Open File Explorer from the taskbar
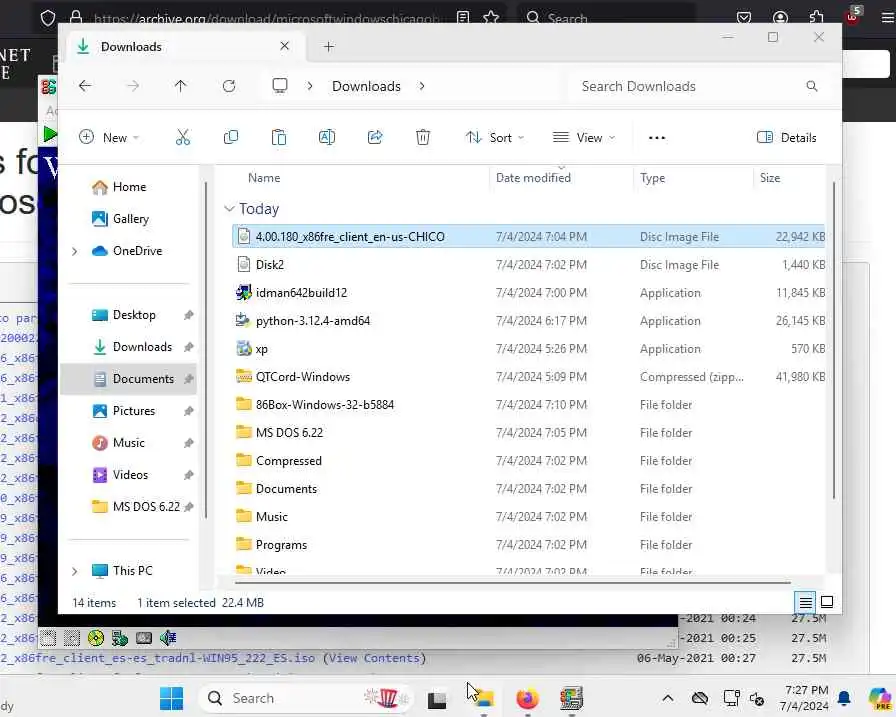The height and width of the screenshot is (717, 896). point(483,698)
